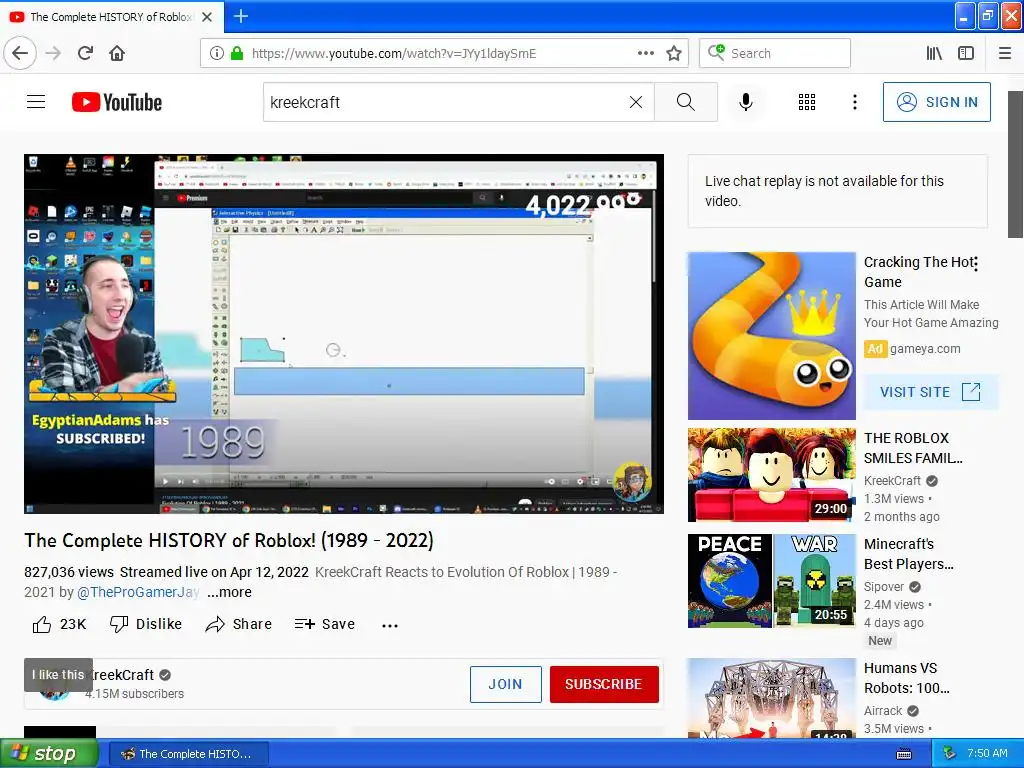Screen dimensions: 1024x768
Task: Search with your voice microphone
Action: (746, 102)
